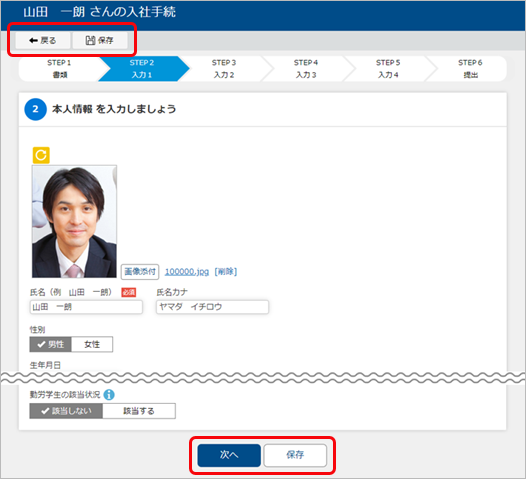Click the 氏名カナ input field

[x=212, y=307]
